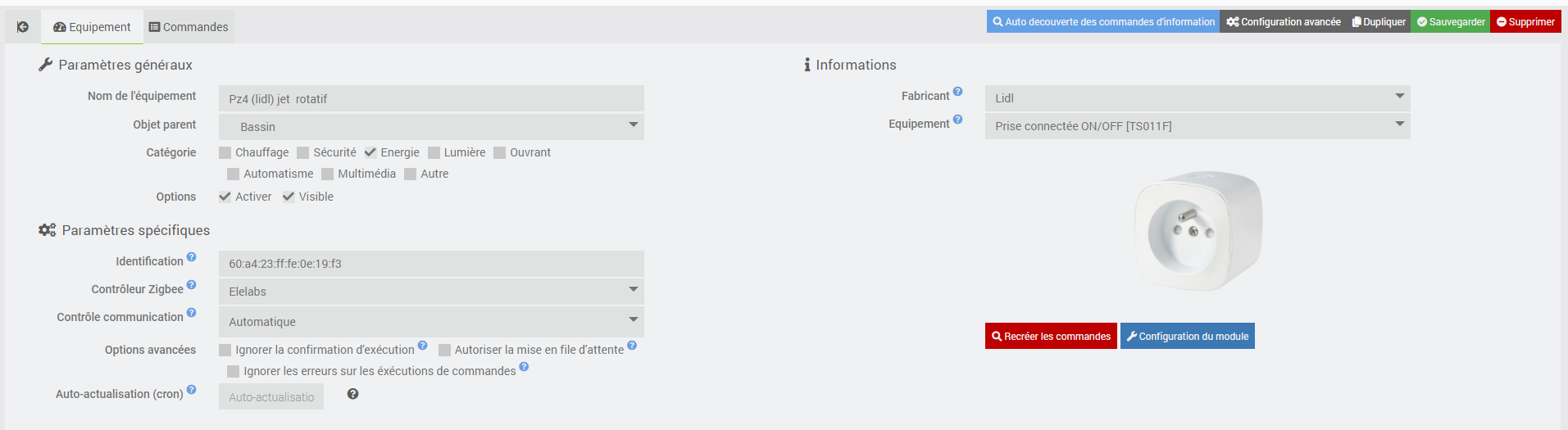1568x430 pixels.
Task: Toggle the Visible option checkbox
Action: (x=289, y=197)
